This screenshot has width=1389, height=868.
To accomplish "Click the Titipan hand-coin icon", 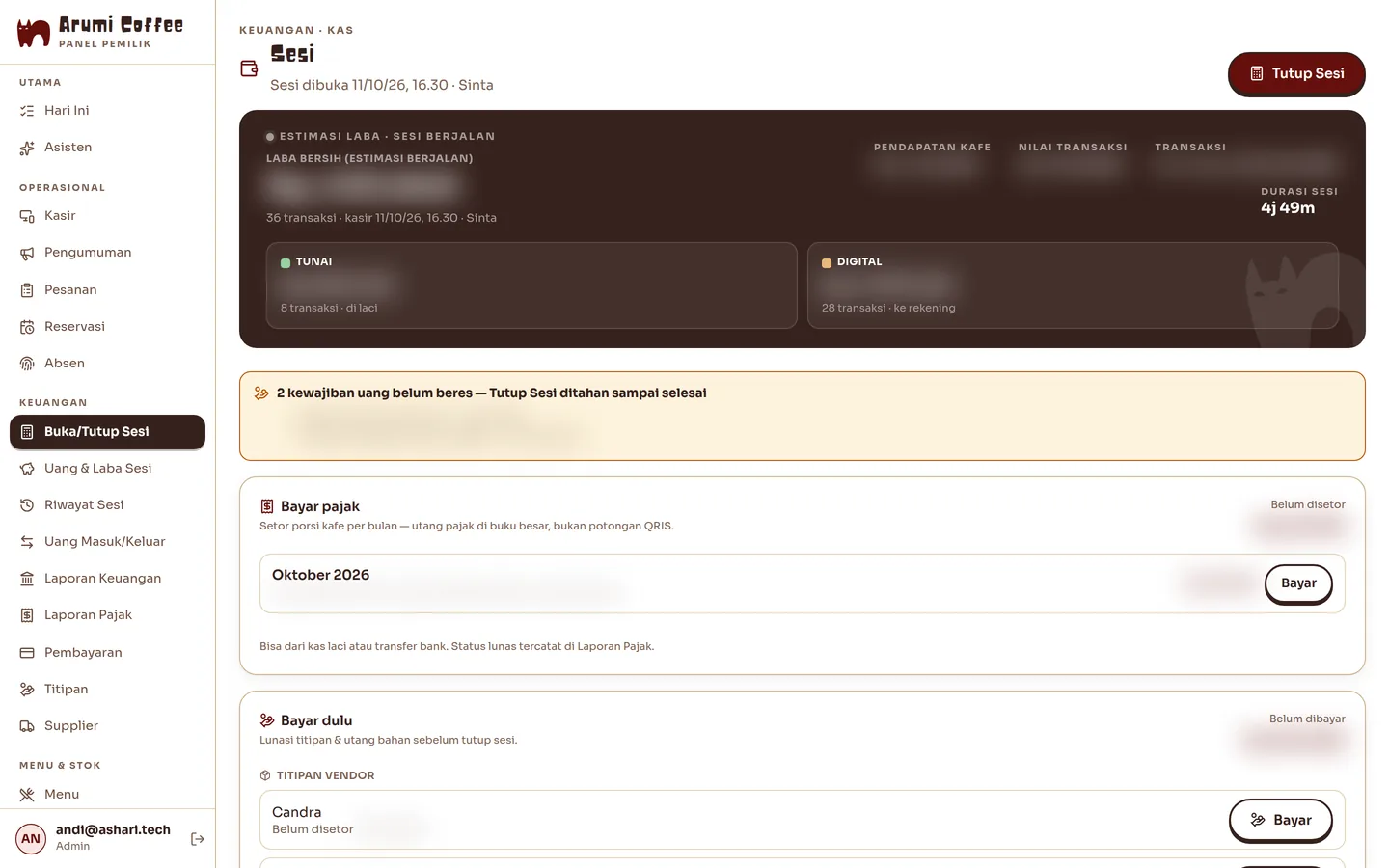I will pos(27,690).
